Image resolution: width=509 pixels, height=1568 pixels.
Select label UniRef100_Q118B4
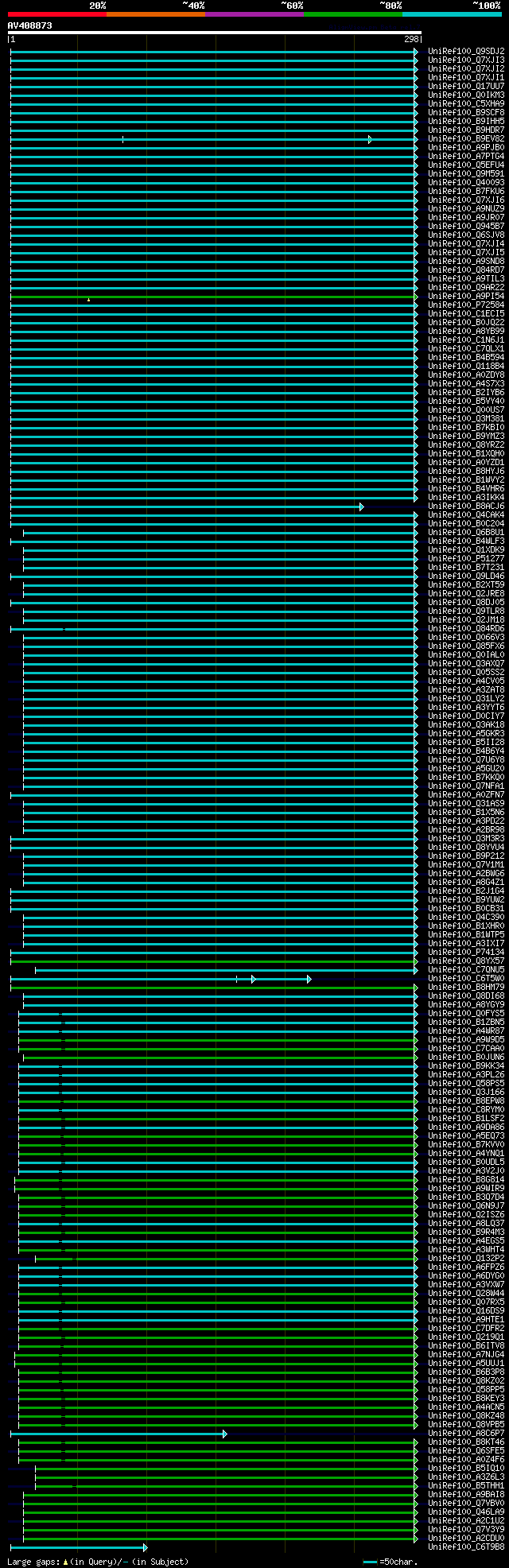coord(466,366)
